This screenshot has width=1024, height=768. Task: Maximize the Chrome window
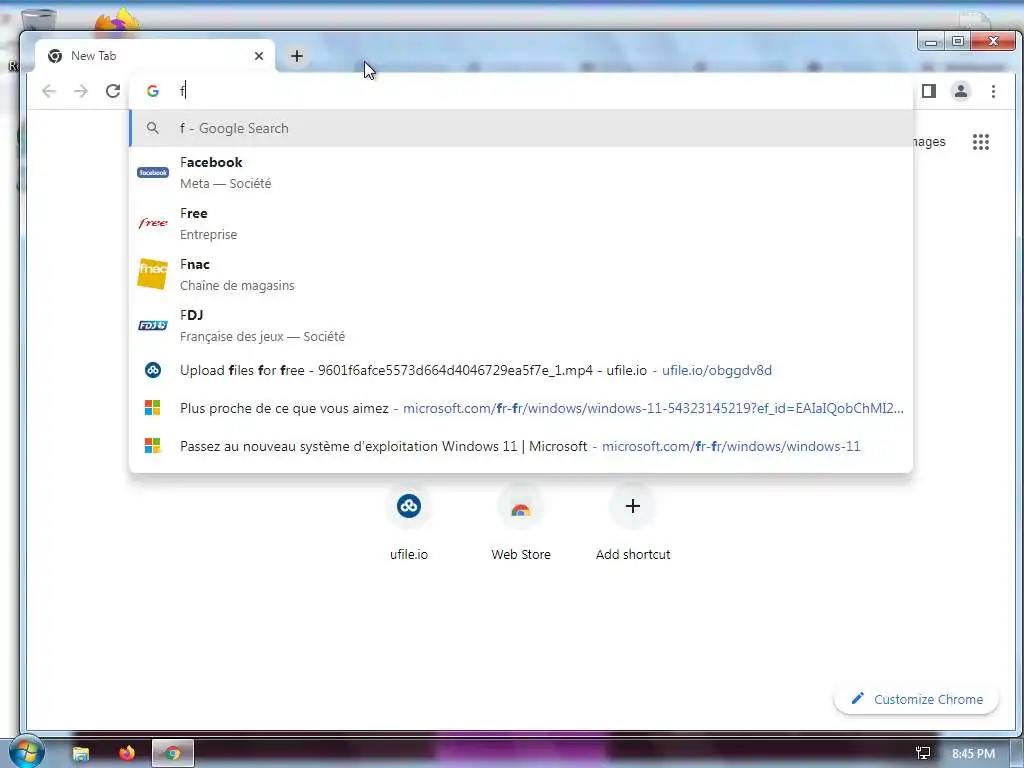click(x=958, y=42)
